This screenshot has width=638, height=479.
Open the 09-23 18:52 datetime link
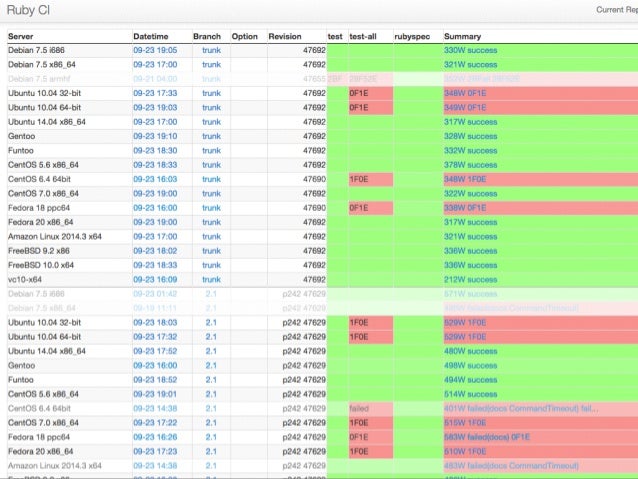[155, 380]
